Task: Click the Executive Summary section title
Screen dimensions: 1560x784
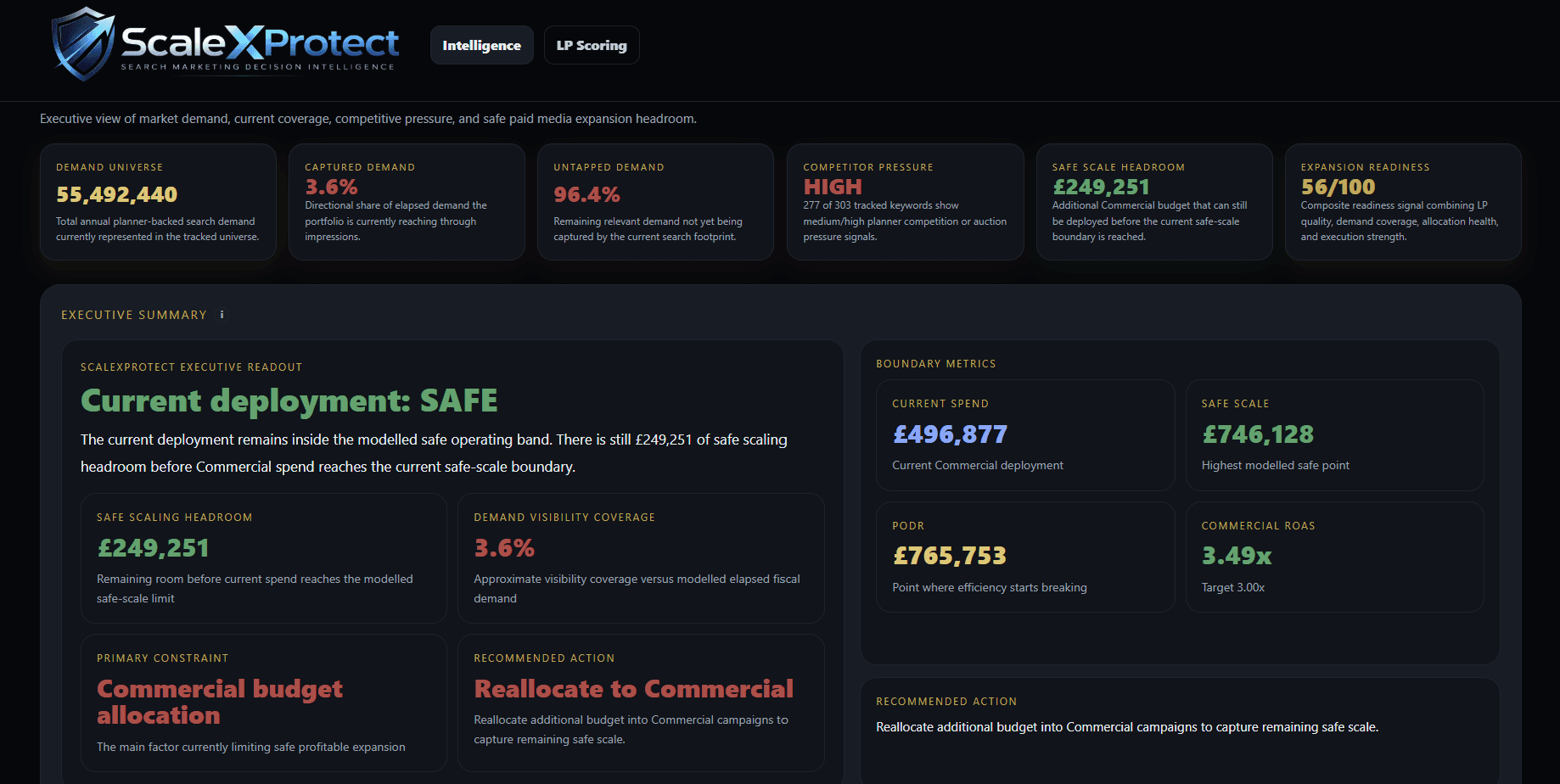Action: click(x=134, y=315)
